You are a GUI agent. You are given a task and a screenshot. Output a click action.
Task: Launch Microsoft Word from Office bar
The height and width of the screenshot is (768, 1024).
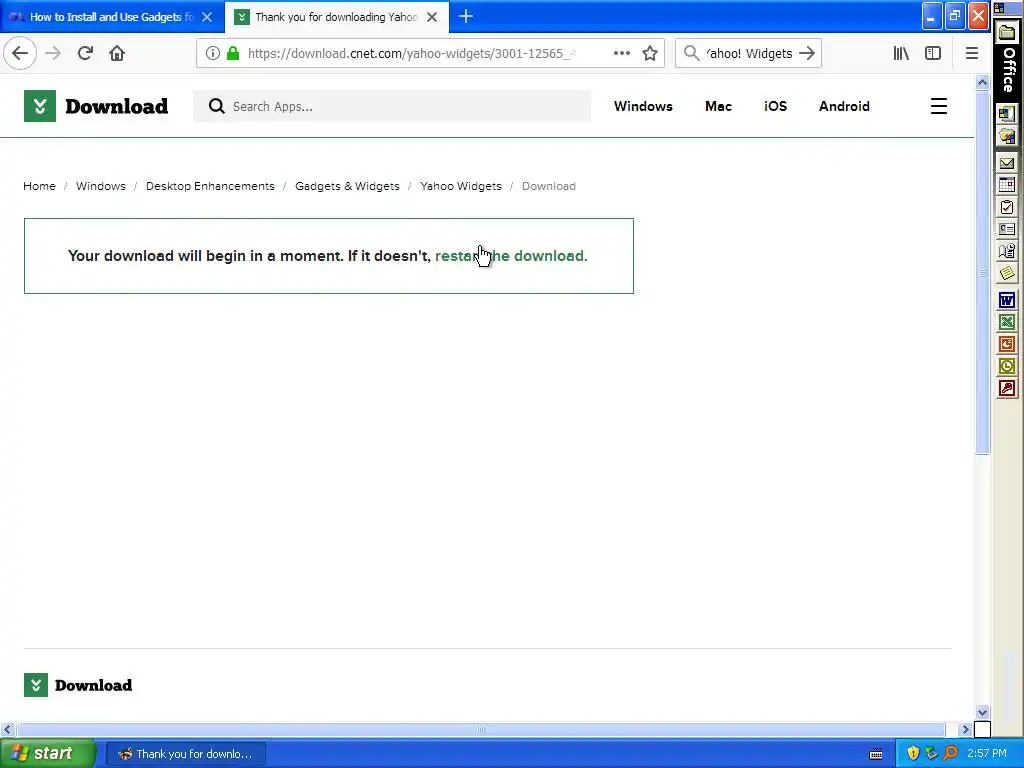click(1006, 300)
